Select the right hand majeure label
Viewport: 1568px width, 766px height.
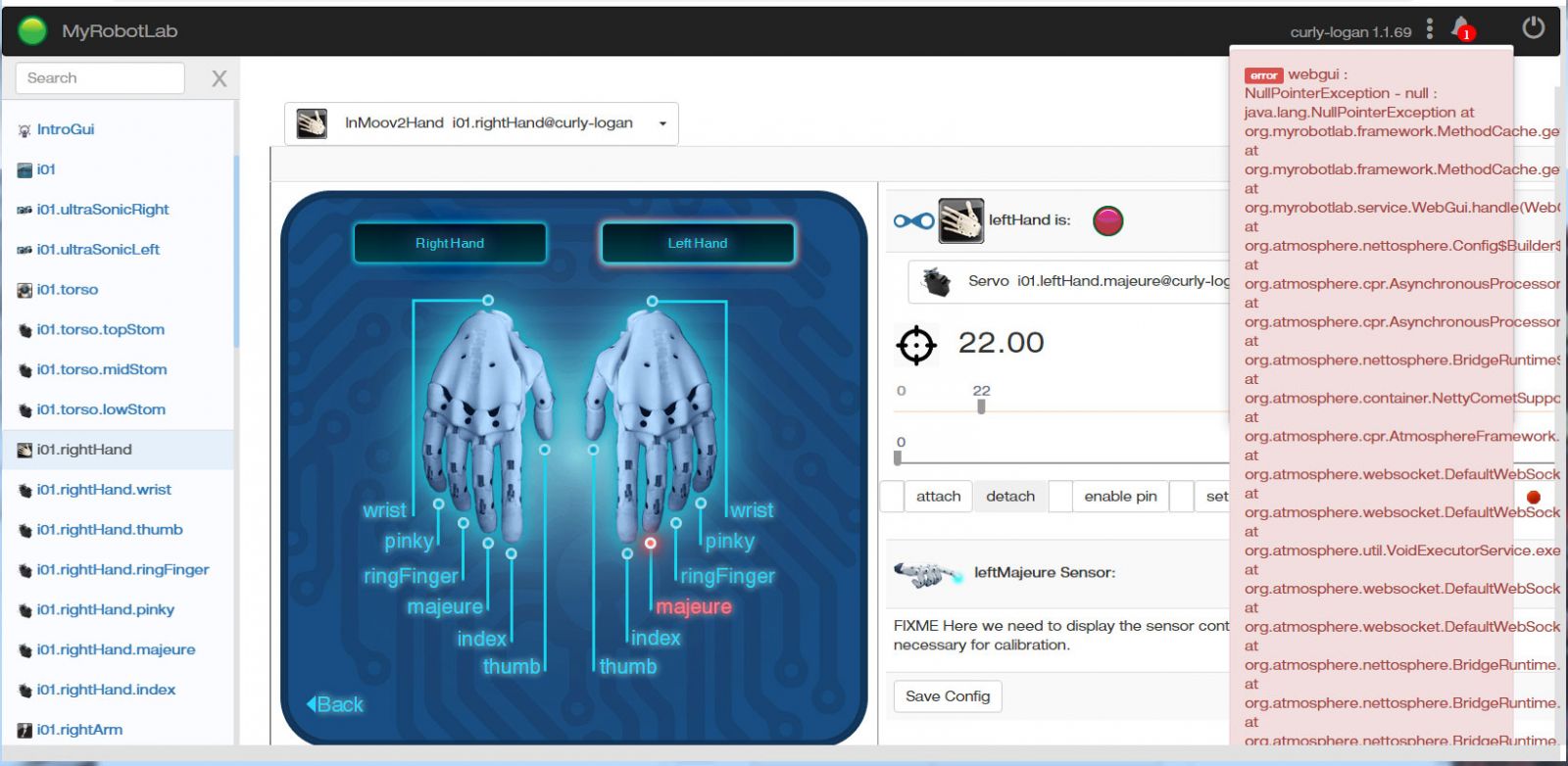coord(445,607)
